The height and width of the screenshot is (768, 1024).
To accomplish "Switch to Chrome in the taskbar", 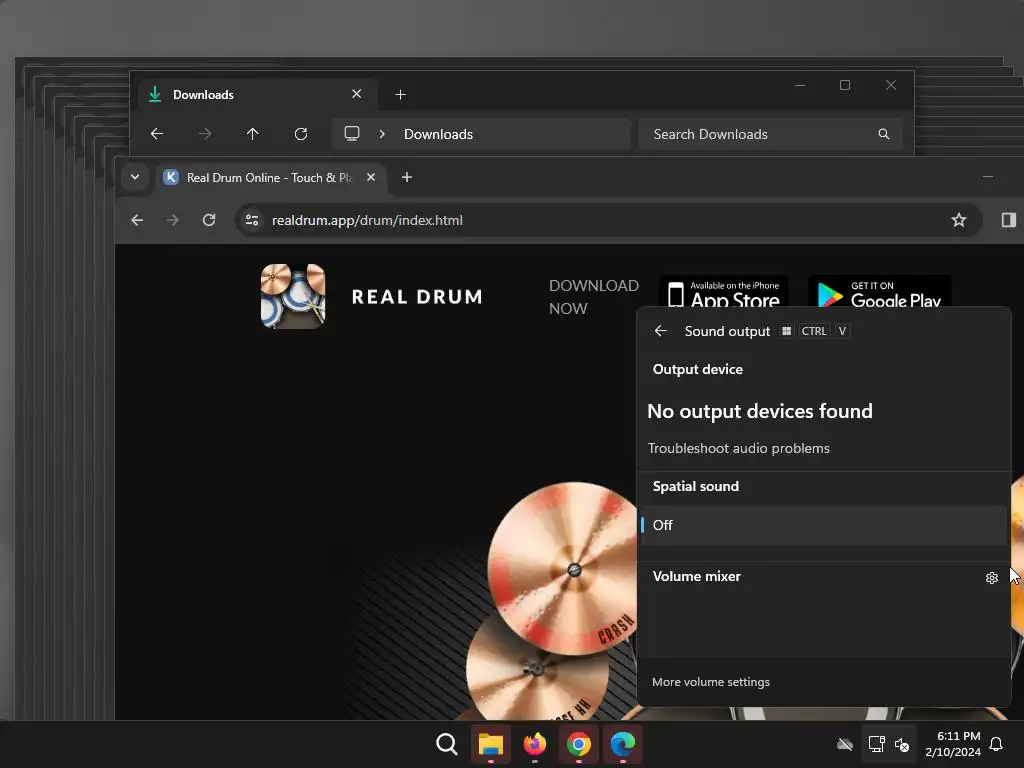I will [x=579, y=744].
